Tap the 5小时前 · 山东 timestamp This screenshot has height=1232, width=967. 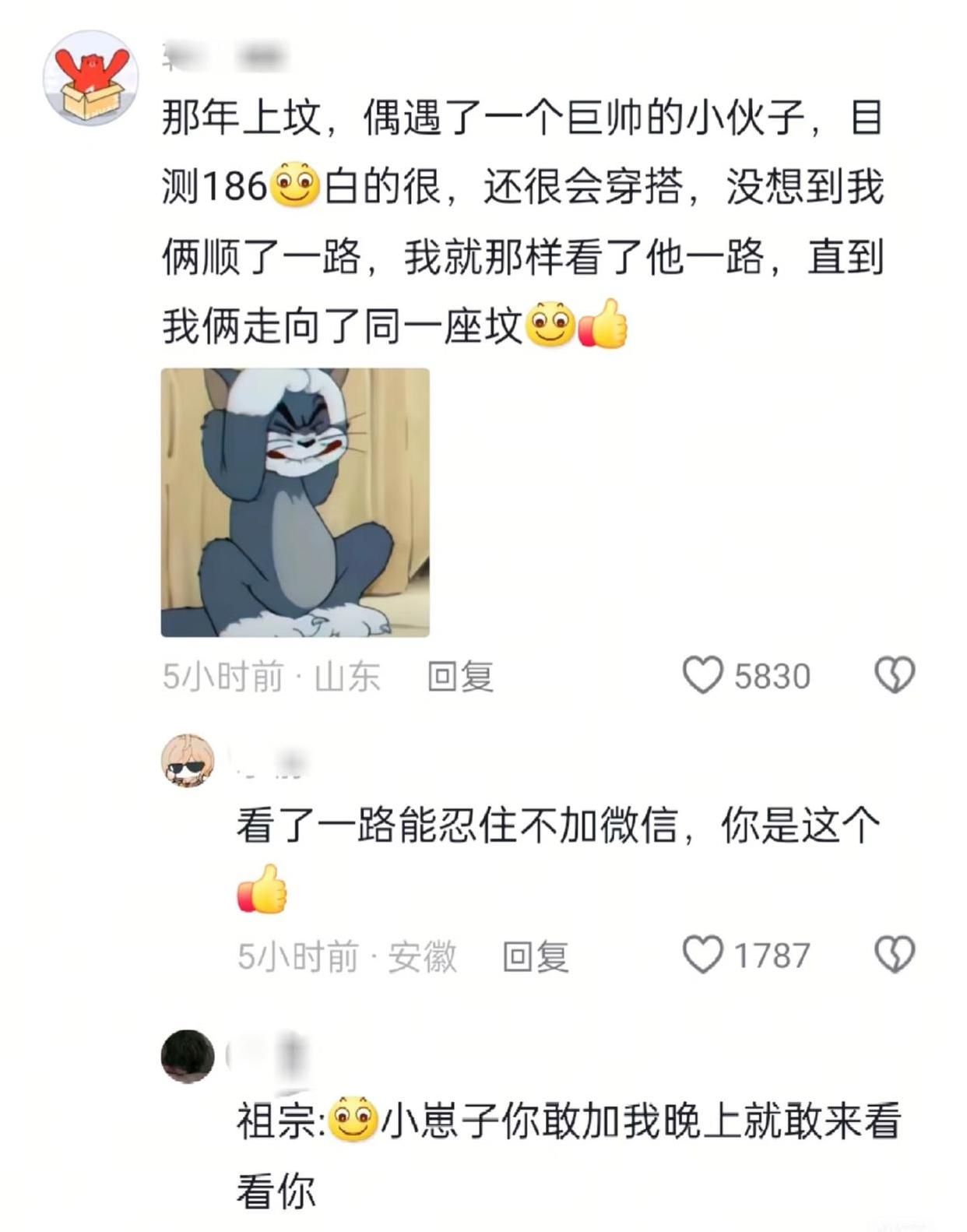click(x=271, y=676)
